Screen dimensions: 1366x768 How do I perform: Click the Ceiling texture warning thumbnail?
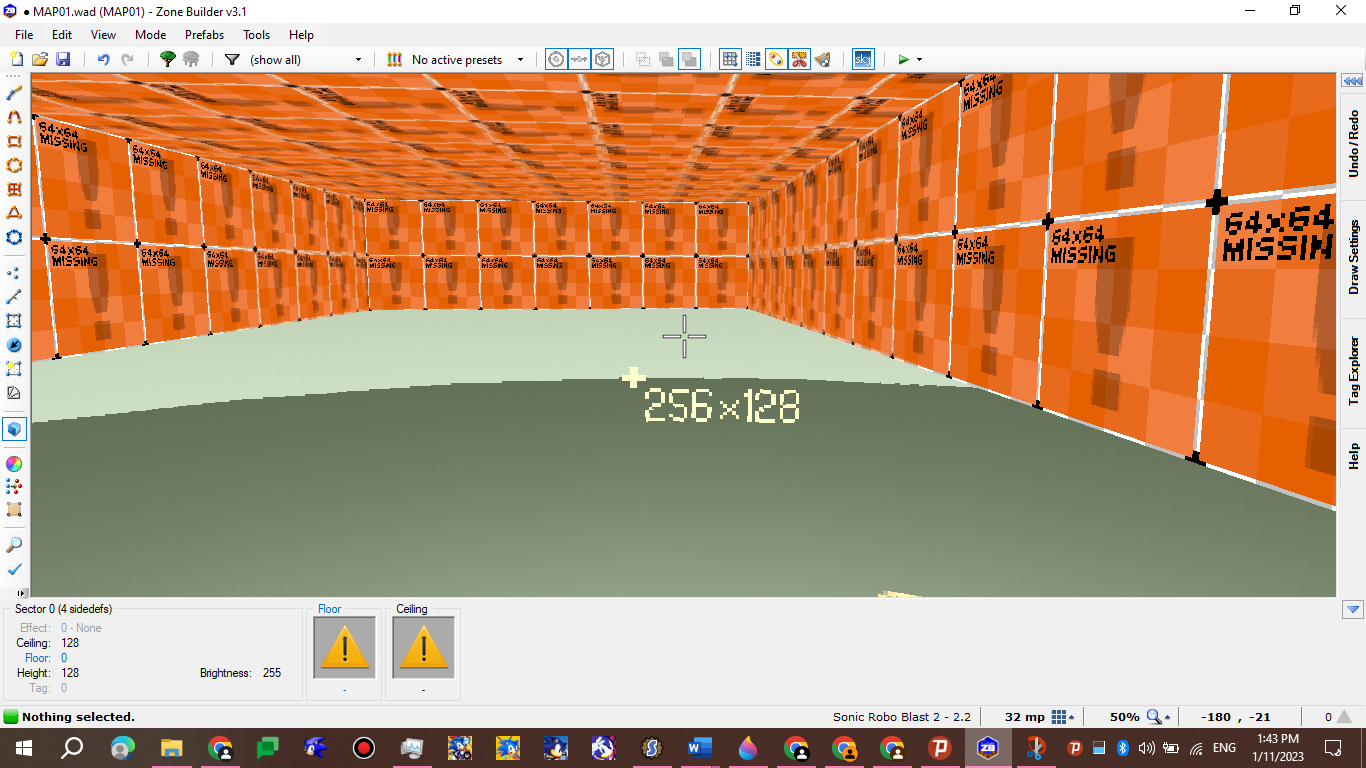424,648
